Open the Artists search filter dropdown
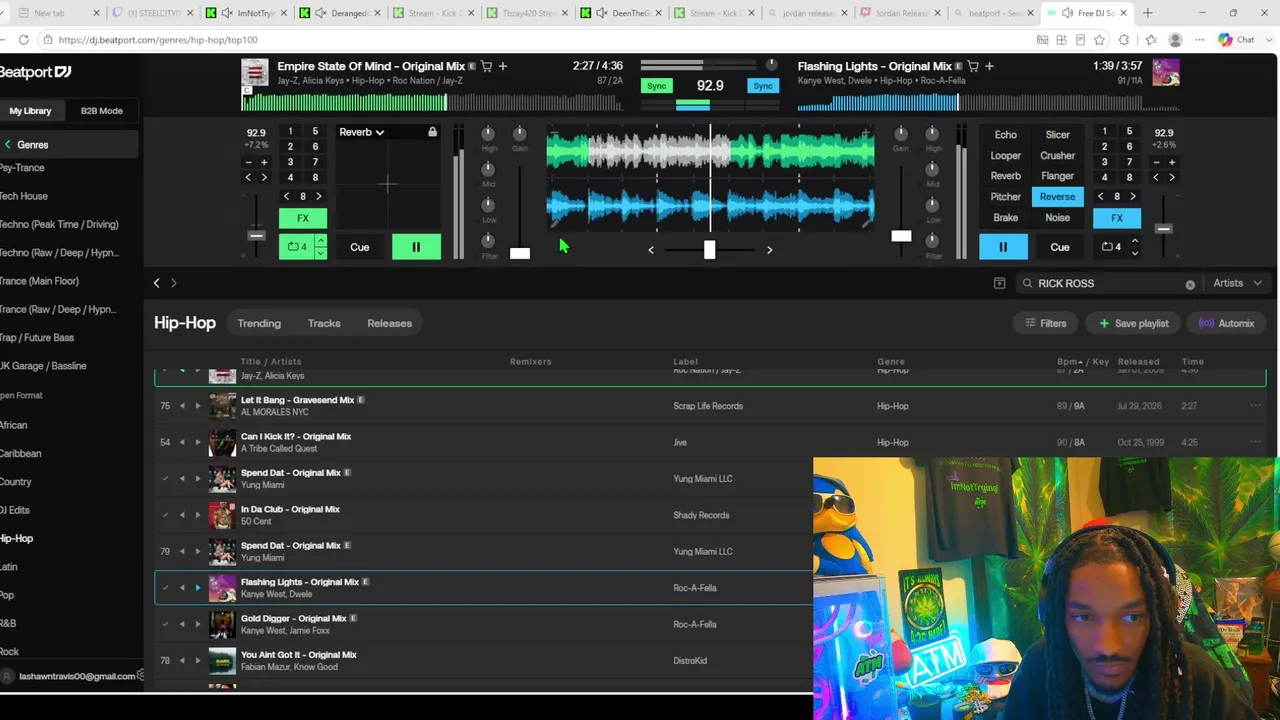Viewport: 1280px width, 720px height. pos(1237,283)
